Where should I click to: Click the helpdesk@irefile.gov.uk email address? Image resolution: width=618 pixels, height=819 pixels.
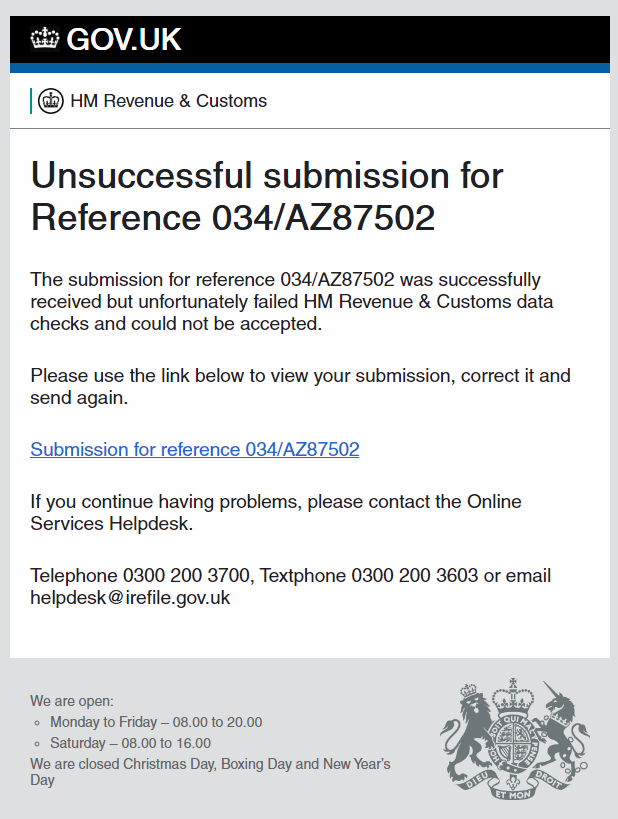pyautogui.click(x=130, y=598)
